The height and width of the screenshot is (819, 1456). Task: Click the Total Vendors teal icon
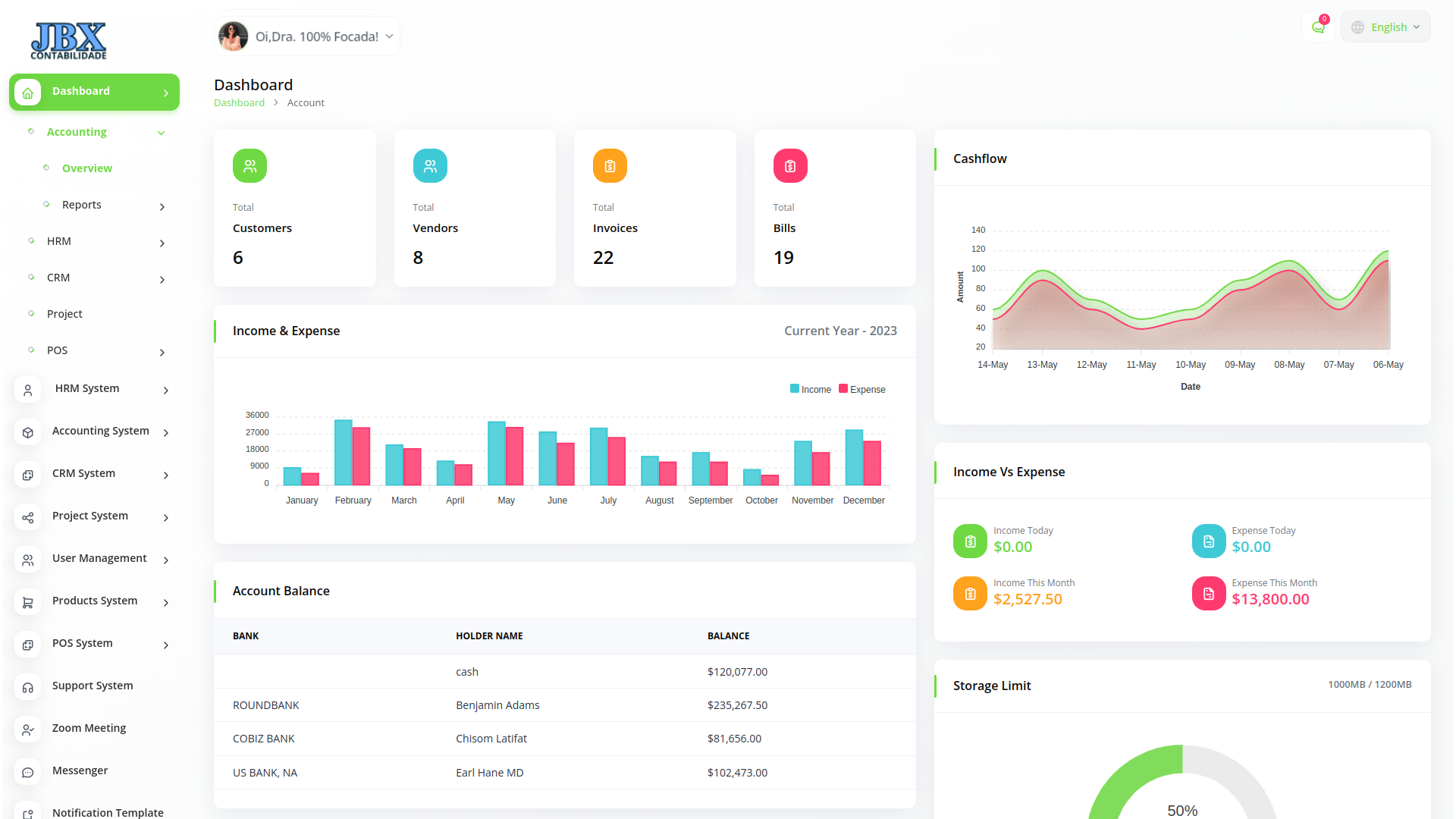coord(430,166)
